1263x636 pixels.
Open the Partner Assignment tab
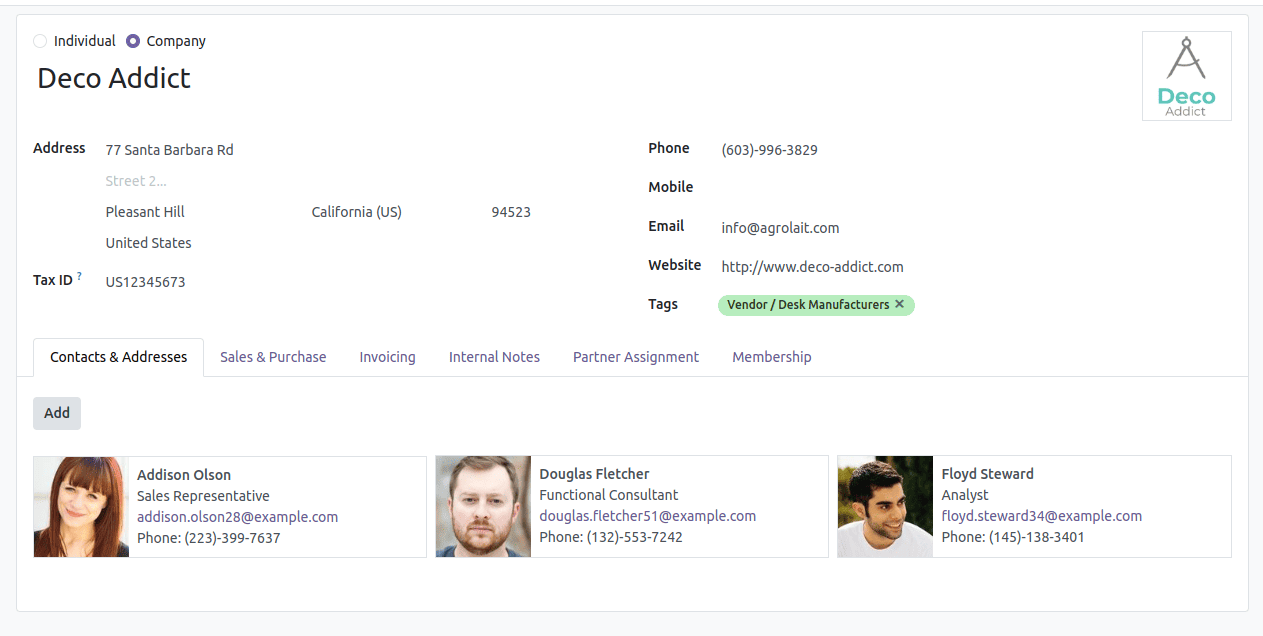635,357
